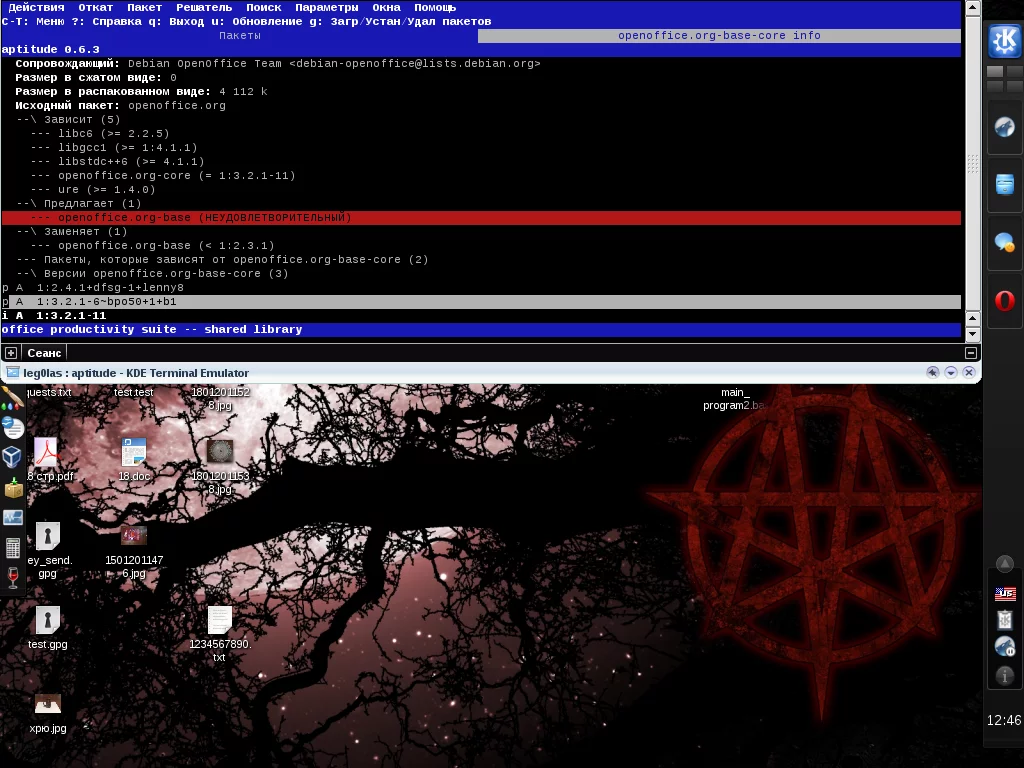This screenshot has height=768, width=1024.
Task: Close current session minus button
Action: [971, 353]
